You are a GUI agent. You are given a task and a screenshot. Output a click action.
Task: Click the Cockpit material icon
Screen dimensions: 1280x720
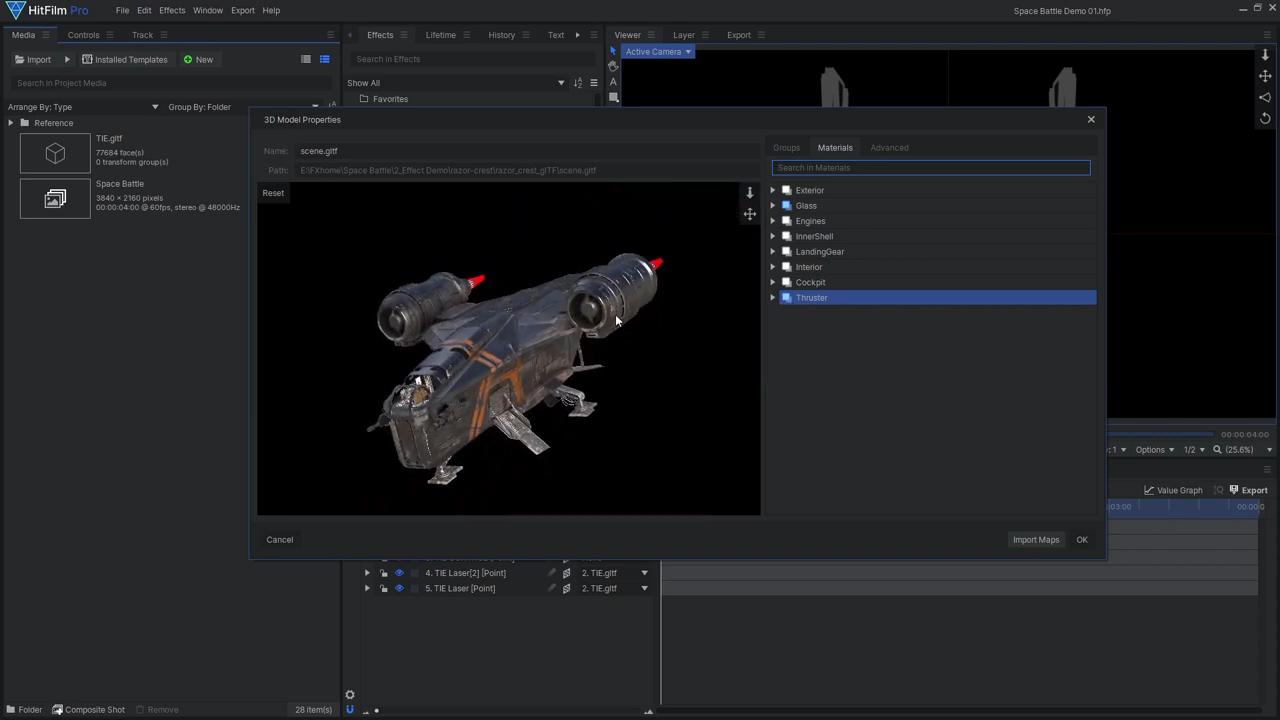[787, 282]
